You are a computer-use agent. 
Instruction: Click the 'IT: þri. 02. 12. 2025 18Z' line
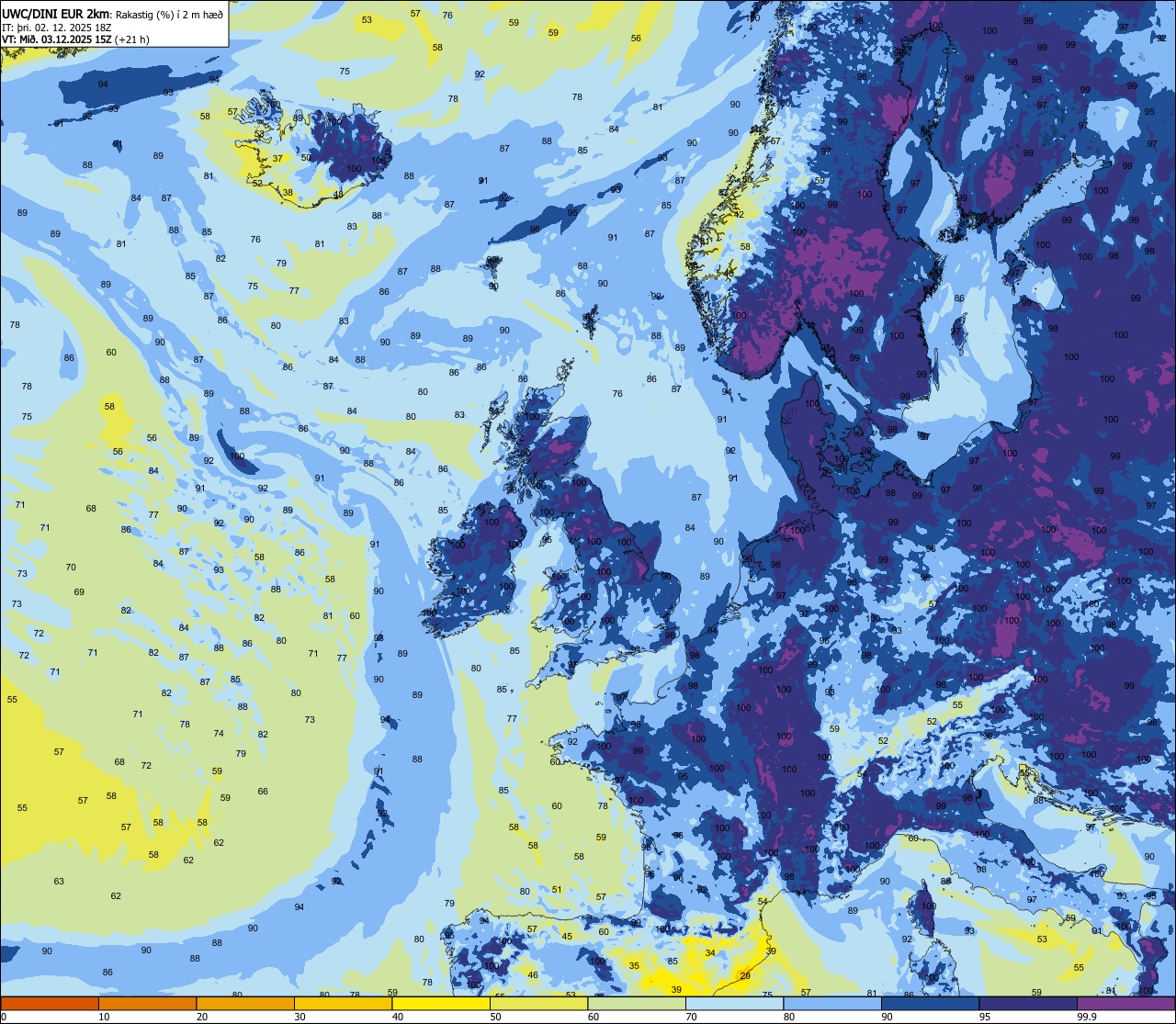56,27
